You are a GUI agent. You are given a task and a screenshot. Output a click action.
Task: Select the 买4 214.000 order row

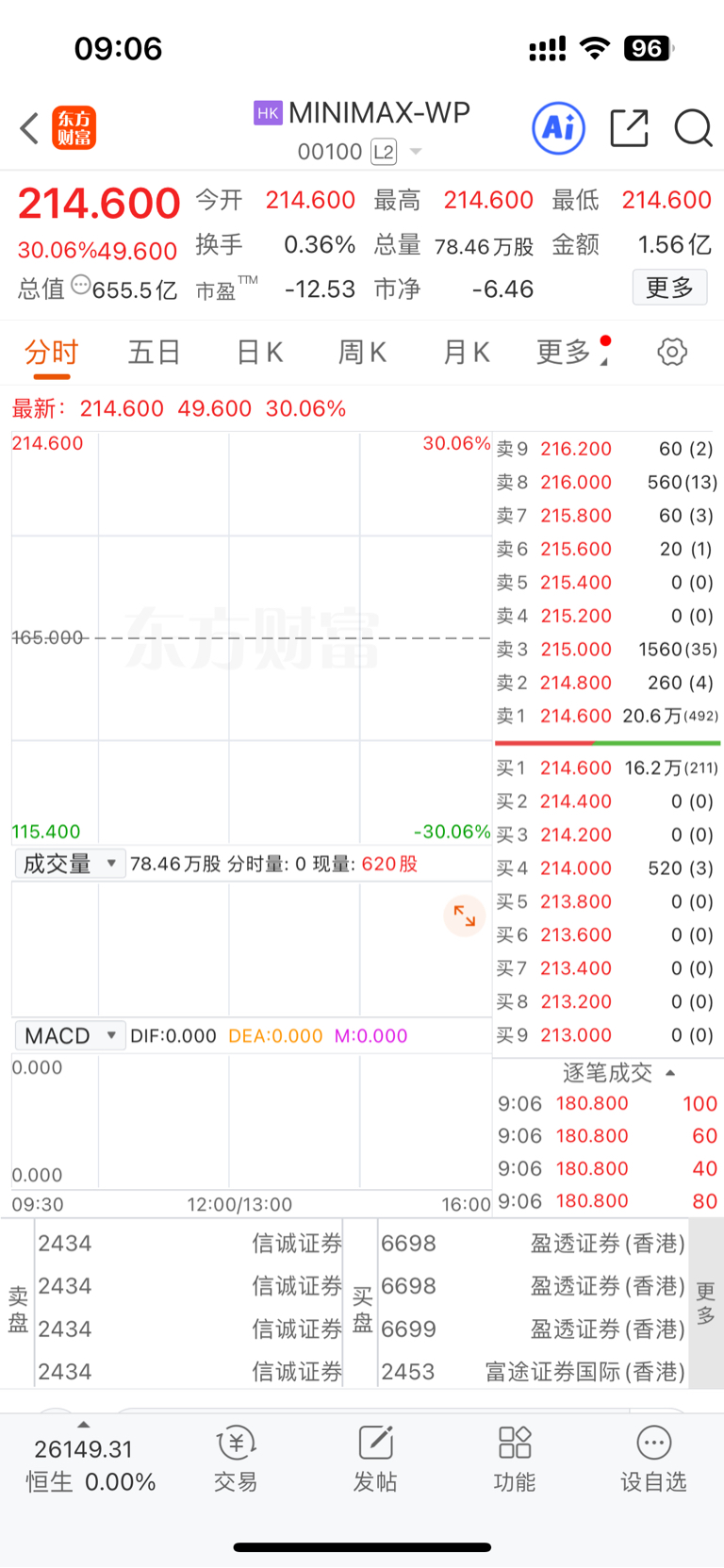click(x=607, y=868)
